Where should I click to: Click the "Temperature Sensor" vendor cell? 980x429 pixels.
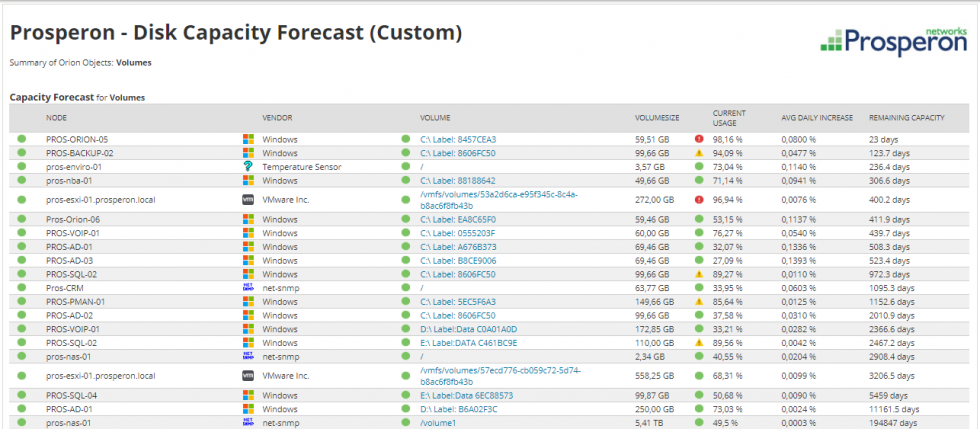coord(302,167)
